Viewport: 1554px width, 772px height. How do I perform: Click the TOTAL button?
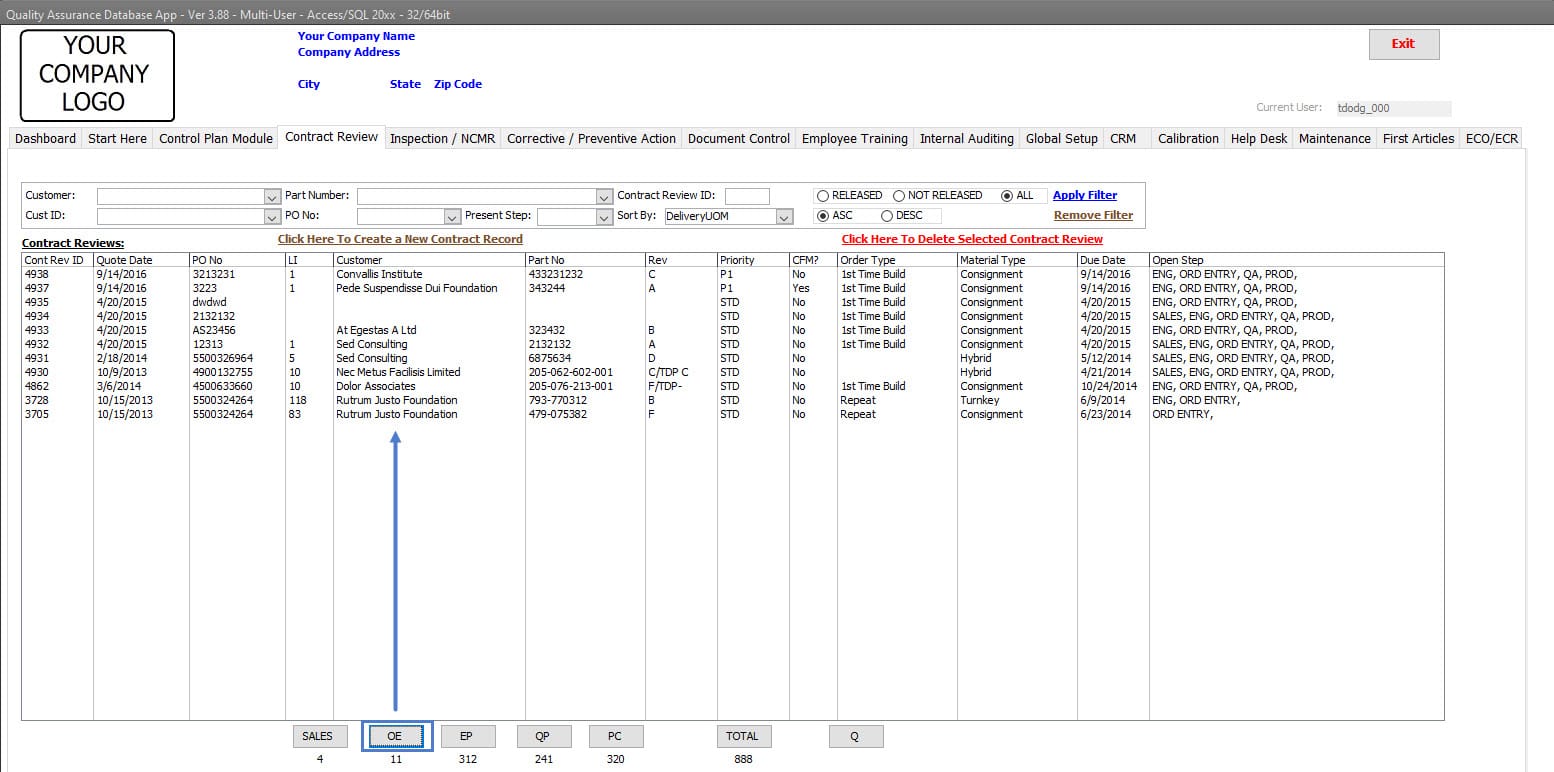742,736
